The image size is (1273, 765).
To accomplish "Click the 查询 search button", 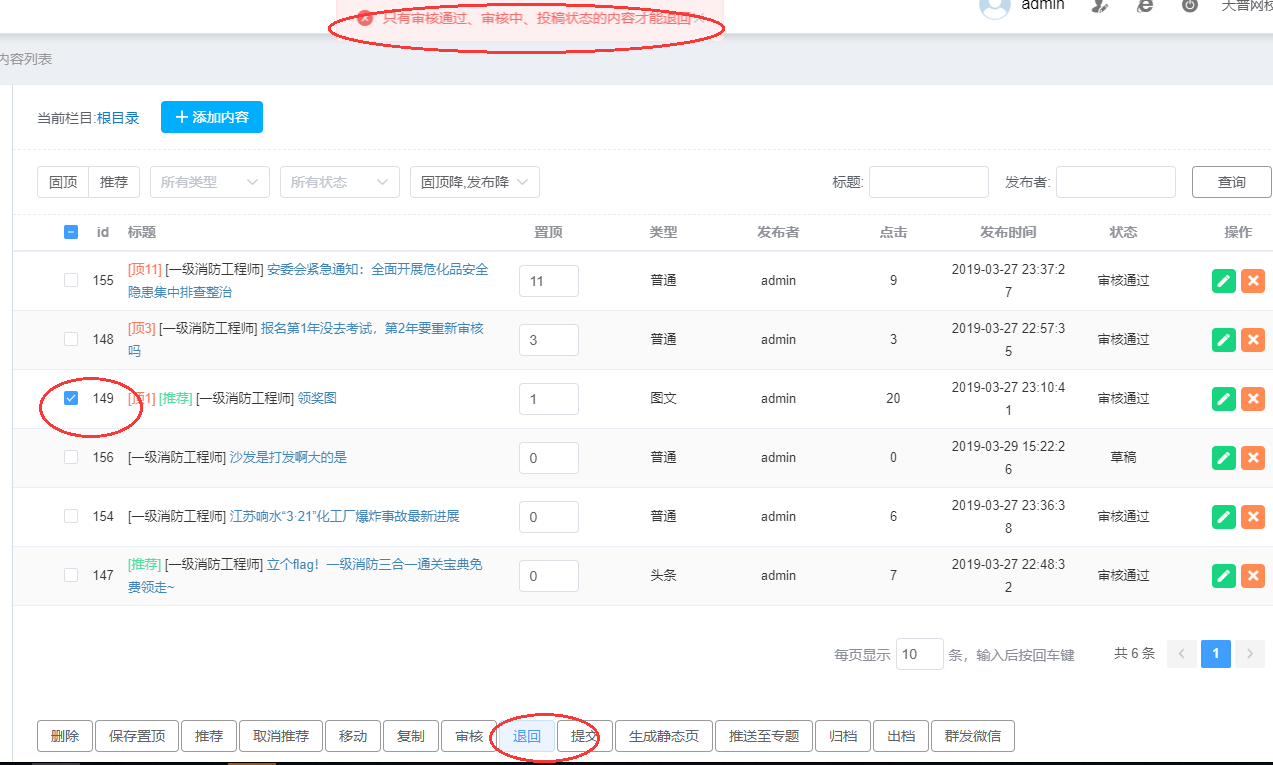I will (x=1231, y=182).
